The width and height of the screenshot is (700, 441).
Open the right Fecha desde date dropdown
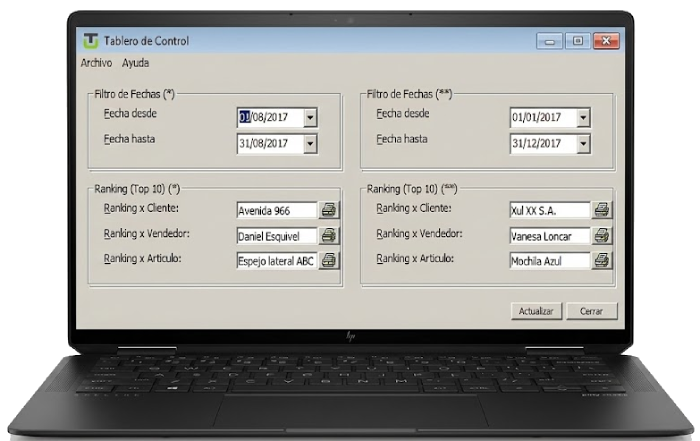click(x=582, y=118)
